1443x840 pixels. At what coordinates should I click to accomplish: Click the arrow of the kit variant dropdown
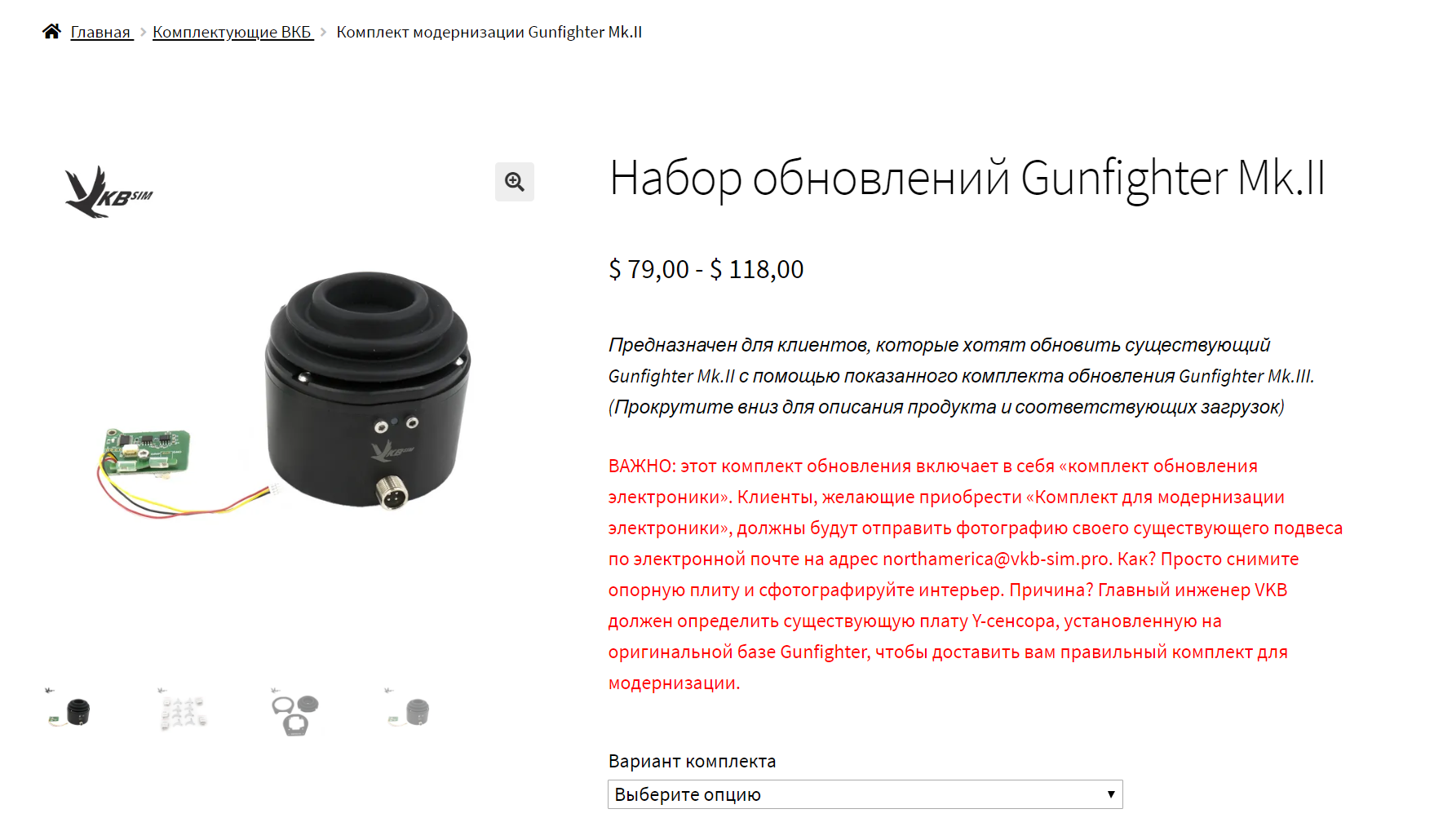point(1110,794)
